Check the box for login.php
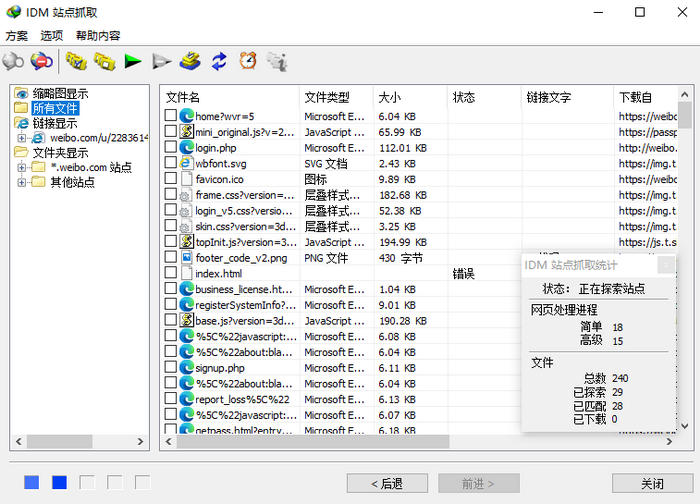700x504 pixels. (171, 146)
